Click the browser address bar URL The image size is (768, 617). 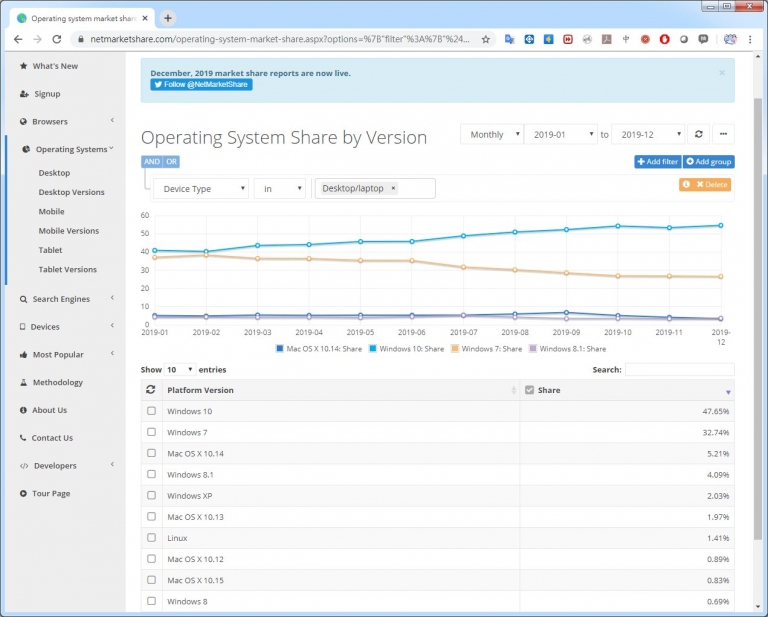click(x=279, y=39)
